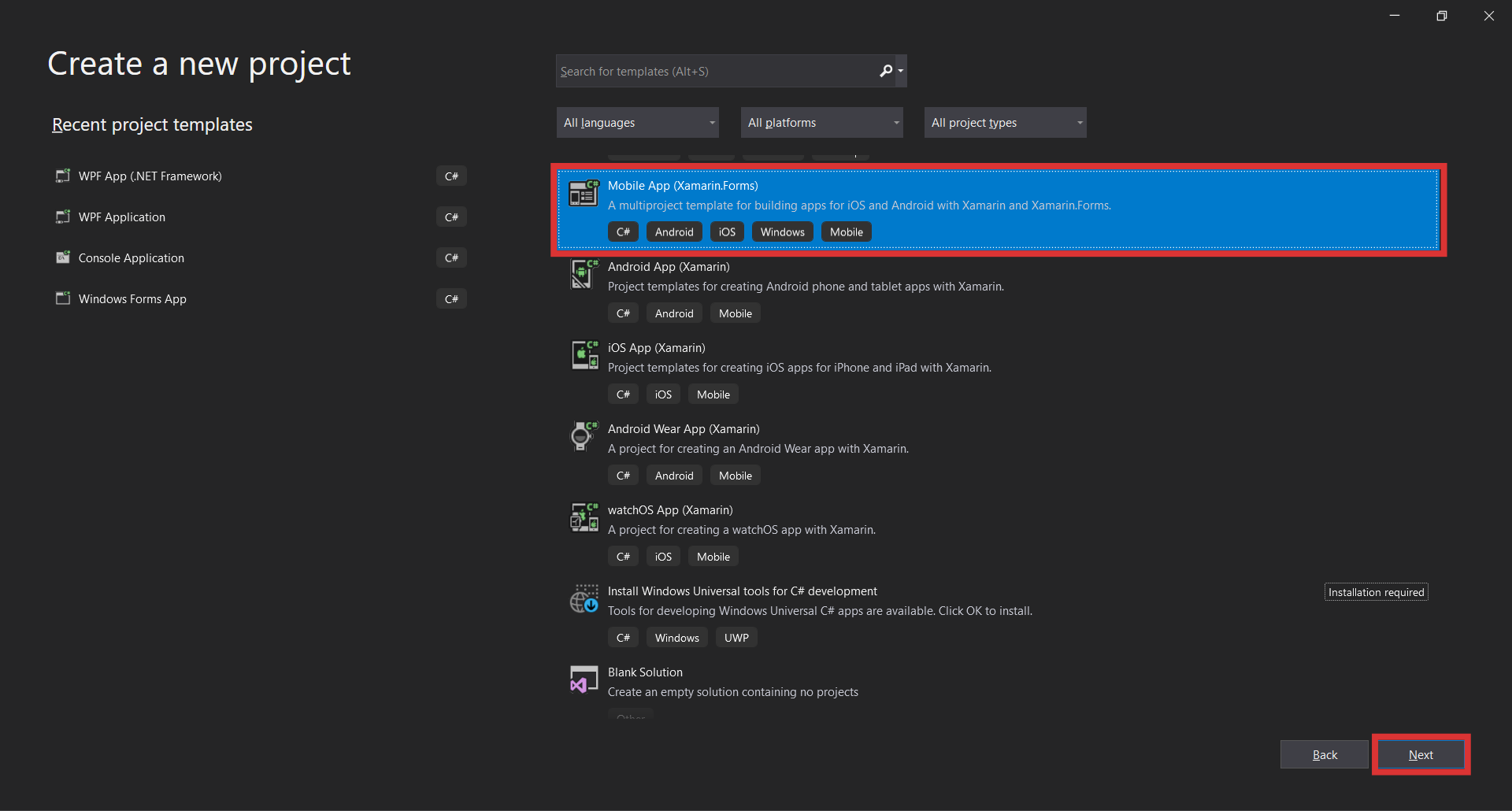Click the UWP tag on Windows Universal tools
This screenshot has height=811, width=1512.
tap(736, 638)
